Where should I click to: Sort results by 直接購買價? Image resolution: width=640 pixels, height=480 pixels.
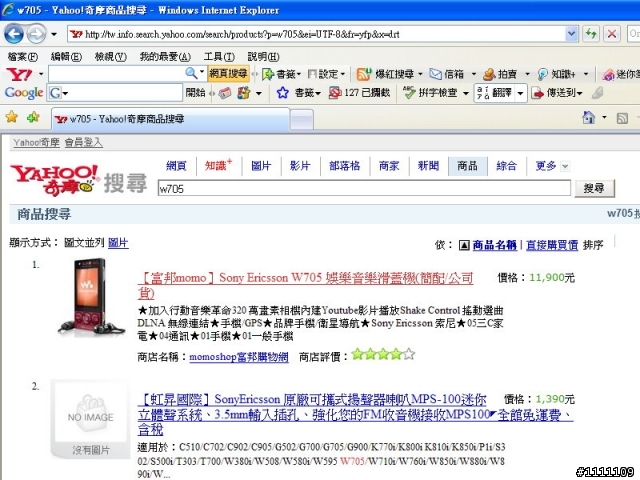(552, 245)
